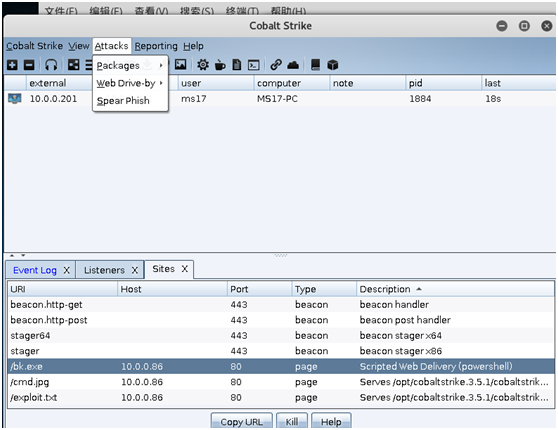Expand panel using down arrow on divider
Viewport: 558px width, 430px height.
[23, 255]
